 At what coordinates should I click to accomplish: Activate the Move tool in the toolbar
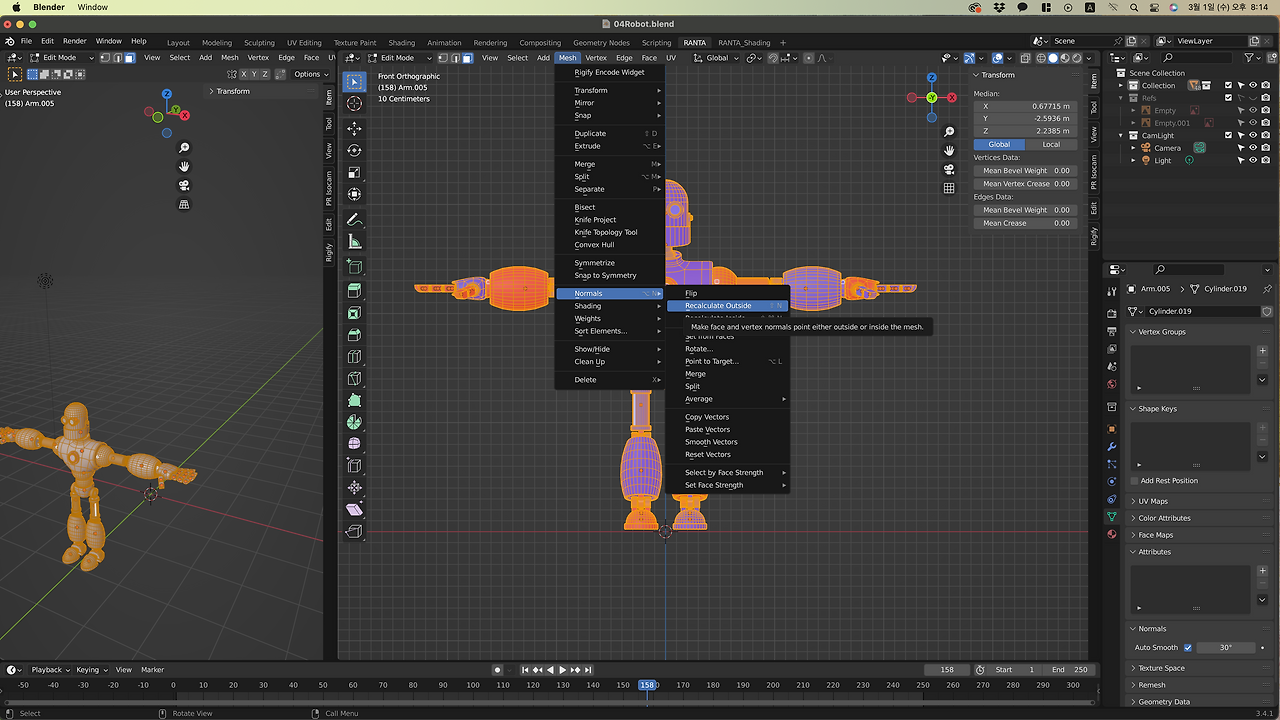[x=354, y=128]
